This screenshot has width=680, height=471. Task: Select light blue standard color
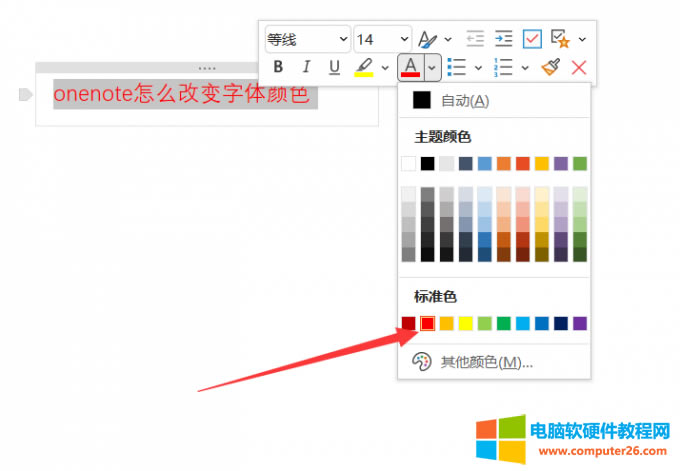(523, 323)
